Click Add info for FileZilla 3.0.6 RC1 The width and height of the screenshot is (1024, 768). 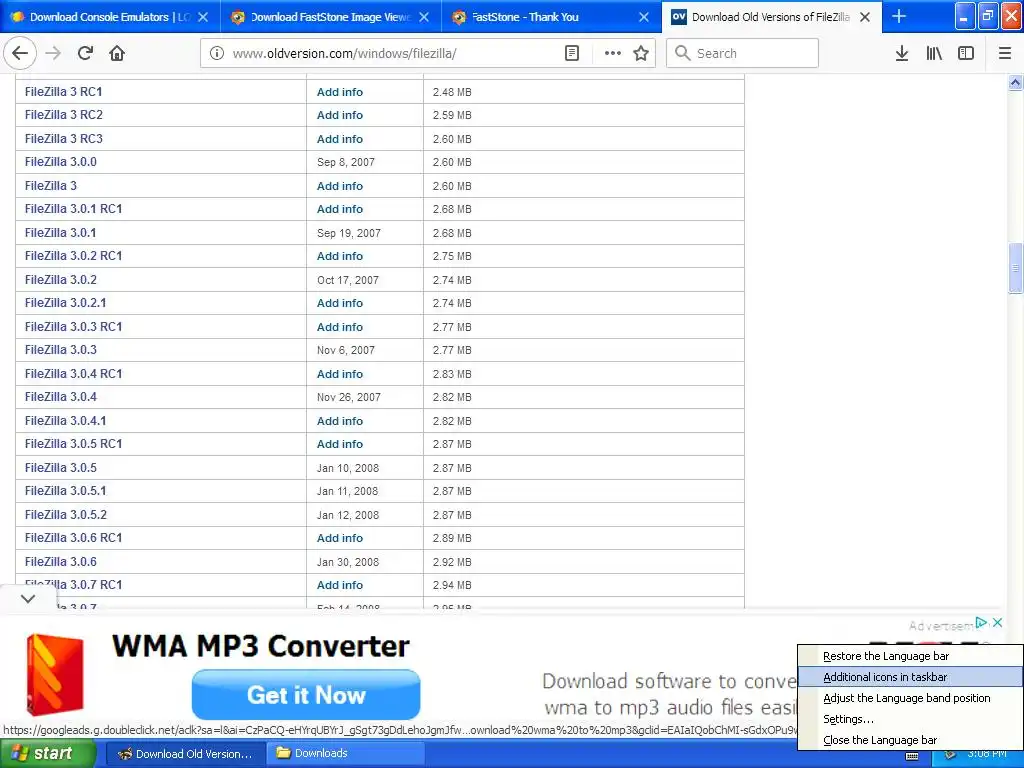(340, 538)
